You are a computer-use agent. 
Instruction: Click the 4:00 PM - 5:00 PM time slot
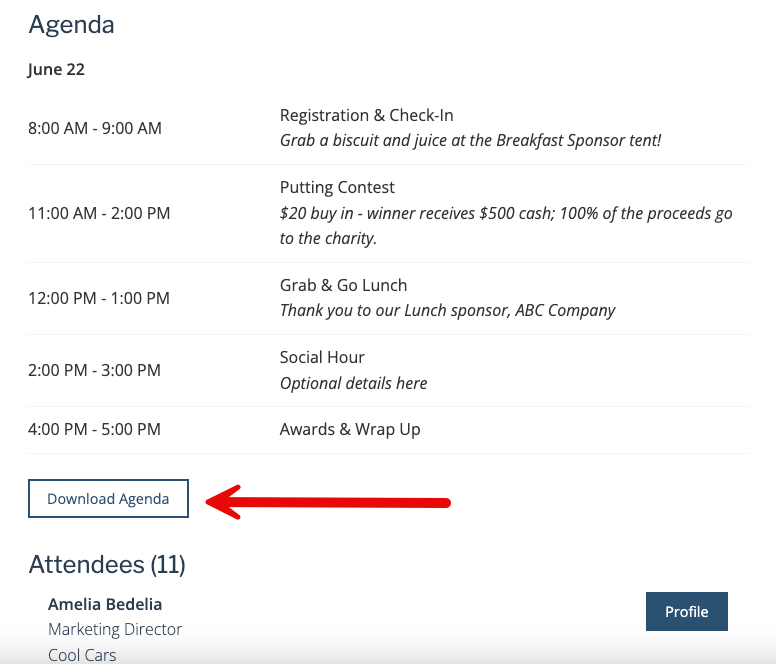point(94,429)
